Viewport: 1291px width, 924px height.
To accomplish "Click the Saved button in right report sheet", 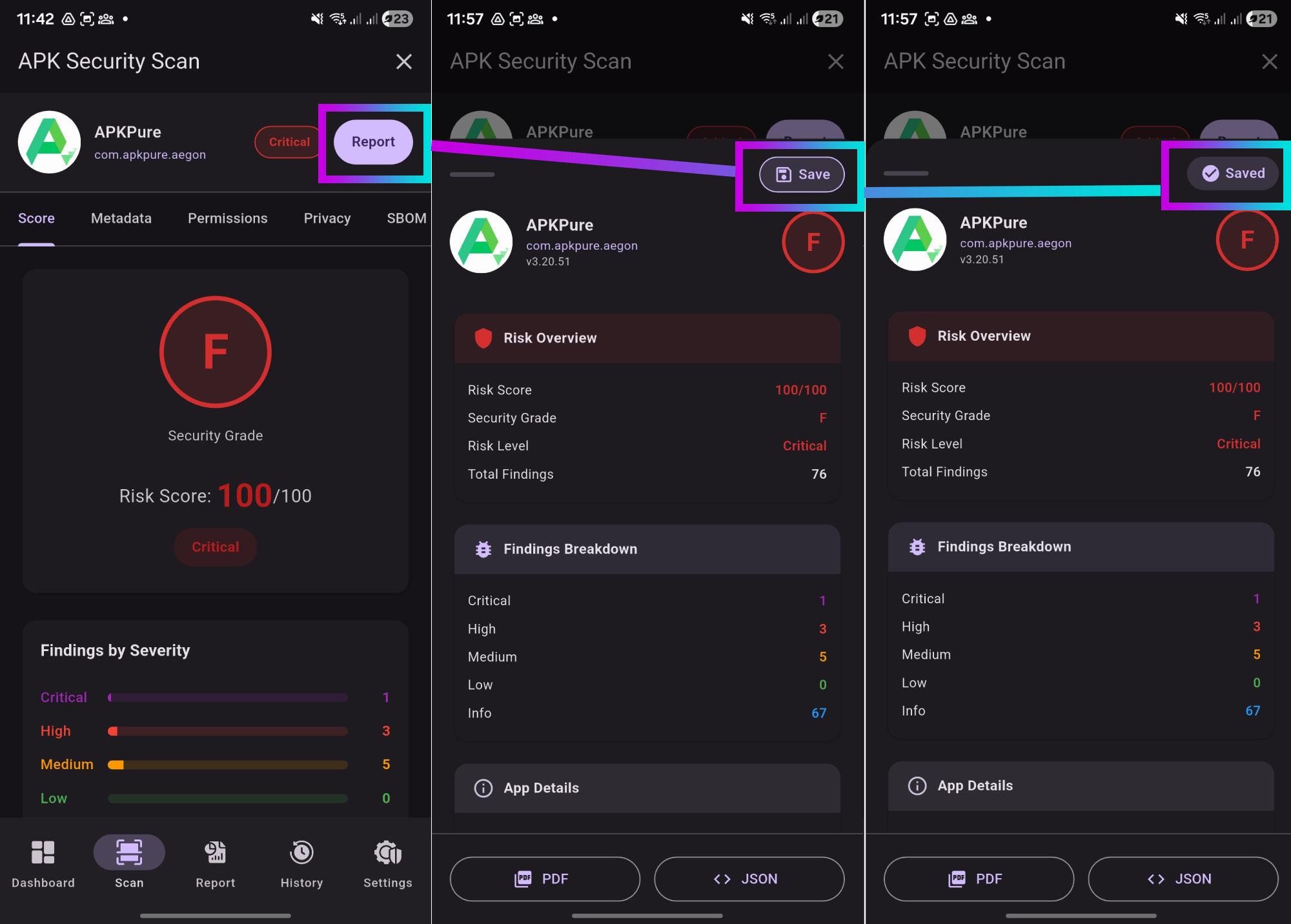I will click(1233, 173).
